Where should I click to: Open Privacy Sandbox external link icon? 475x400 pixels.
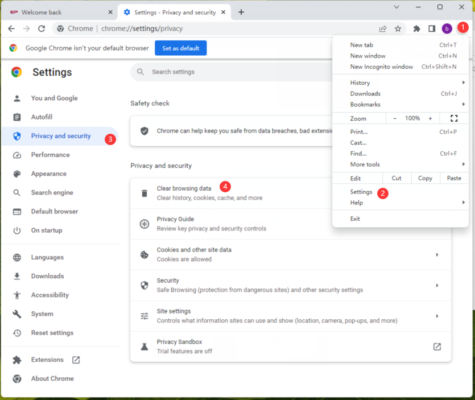point(437,347)
